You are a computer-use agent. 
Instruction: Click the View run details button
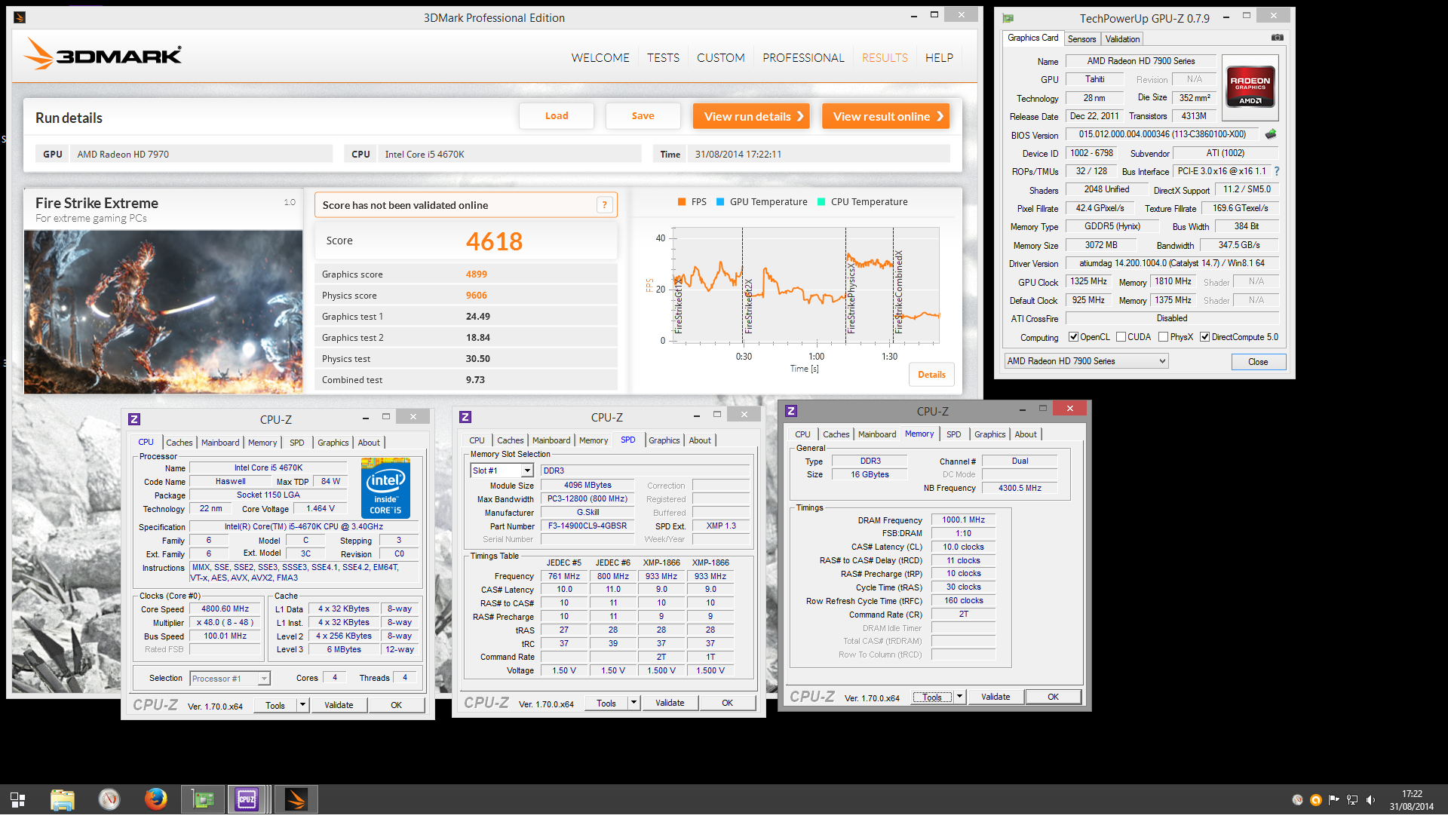(751, 116)
